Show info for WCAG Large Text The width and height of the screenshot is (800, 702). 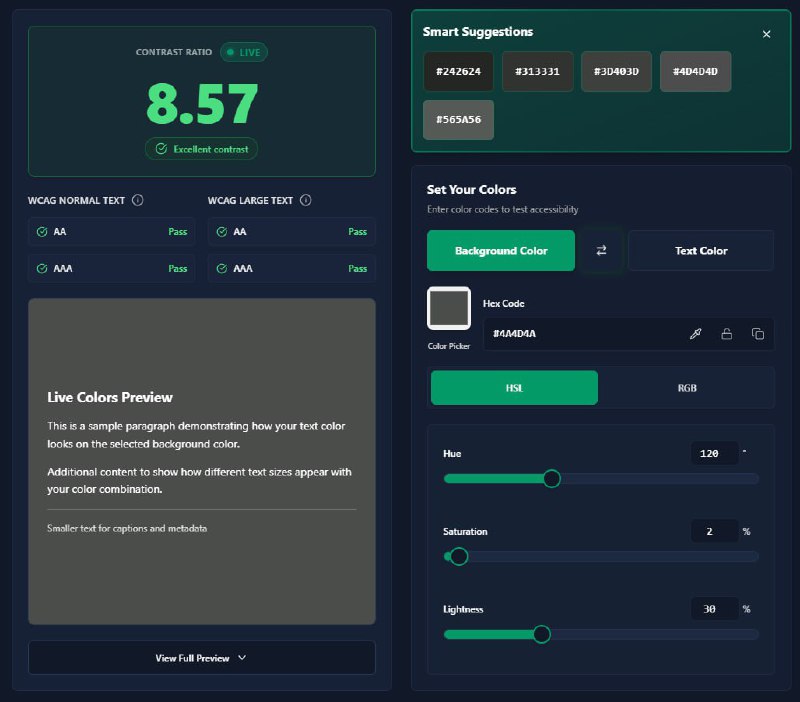click(x=306, y=200)
